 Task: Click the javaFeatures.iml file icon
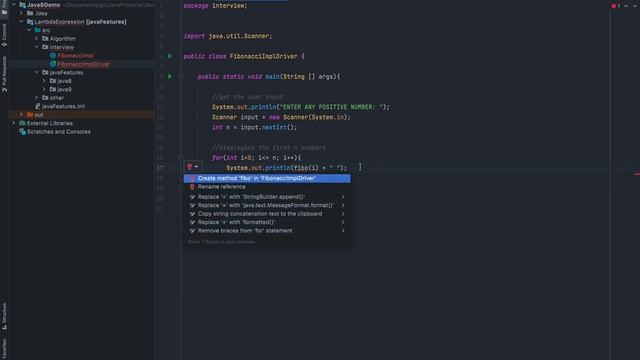point(38,106)
